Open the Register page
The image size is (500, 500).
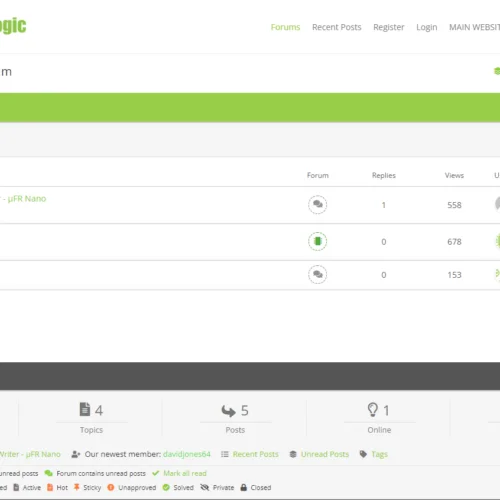click(x=389, y=27)
